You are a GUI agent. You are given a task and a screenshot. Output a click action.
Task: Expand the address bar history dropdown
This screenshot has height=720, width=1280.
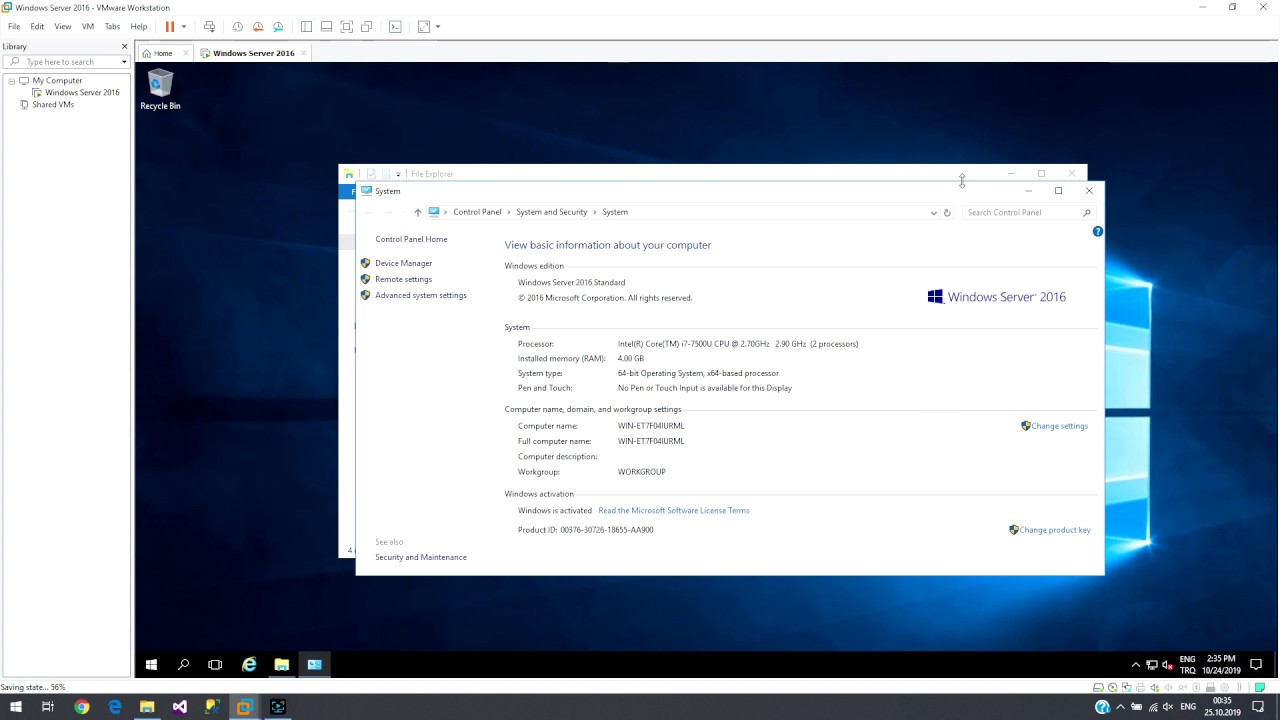click(x=934, y=212)
